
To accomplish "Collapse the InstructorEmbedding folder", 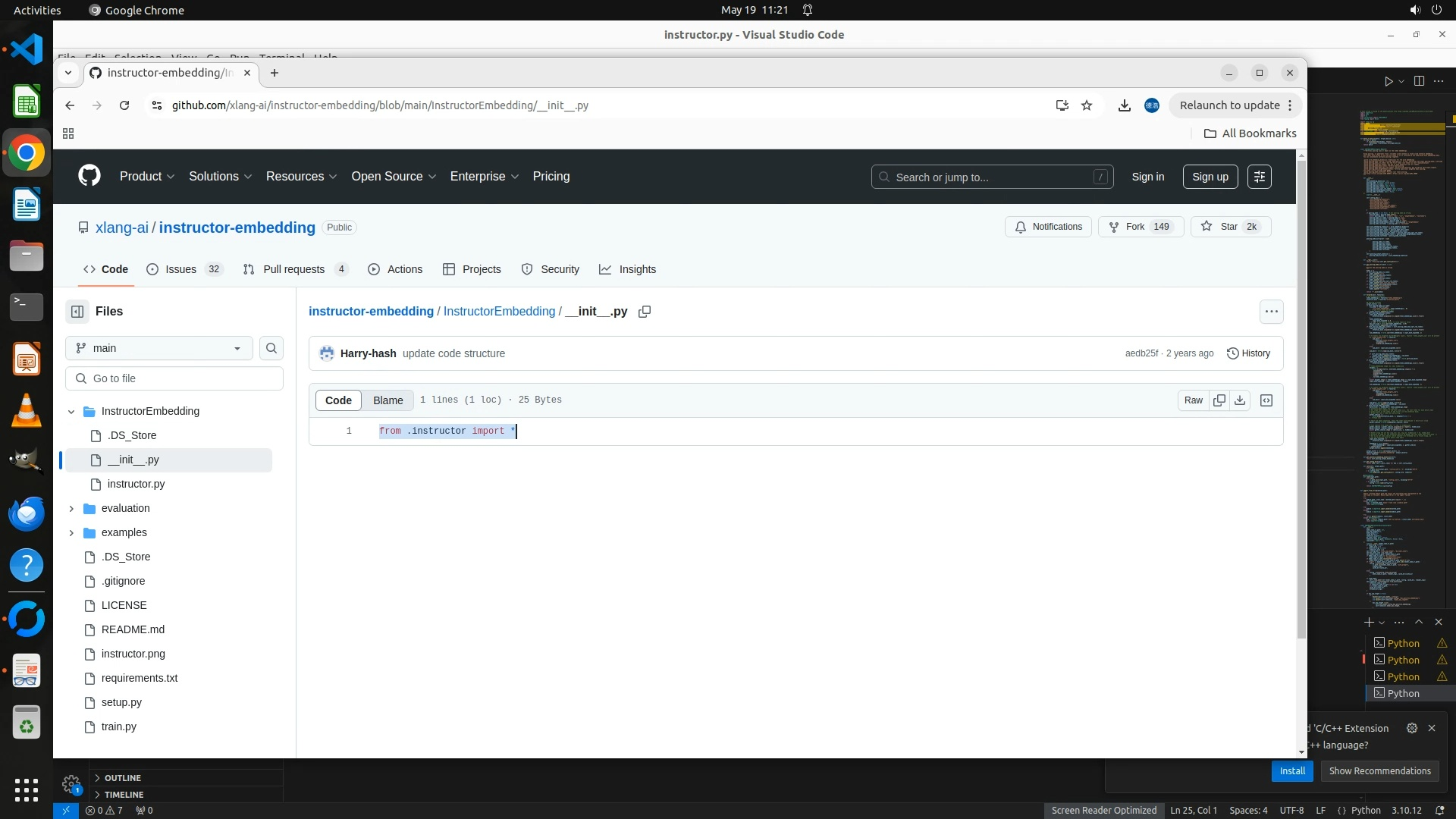I will [71, 411].
